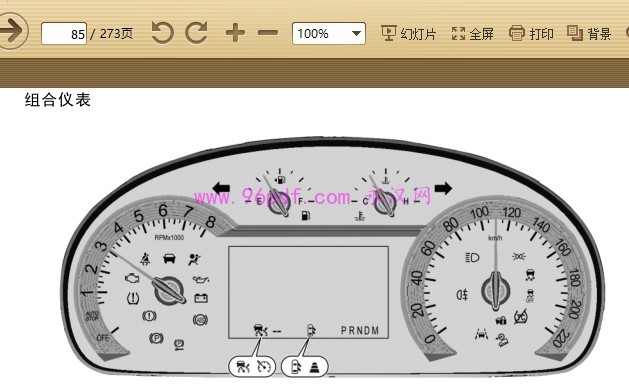The width and height of the screenshot is (629, 387).
Task: Click the oil pressure warning icon
Action: tap(201, 279)
